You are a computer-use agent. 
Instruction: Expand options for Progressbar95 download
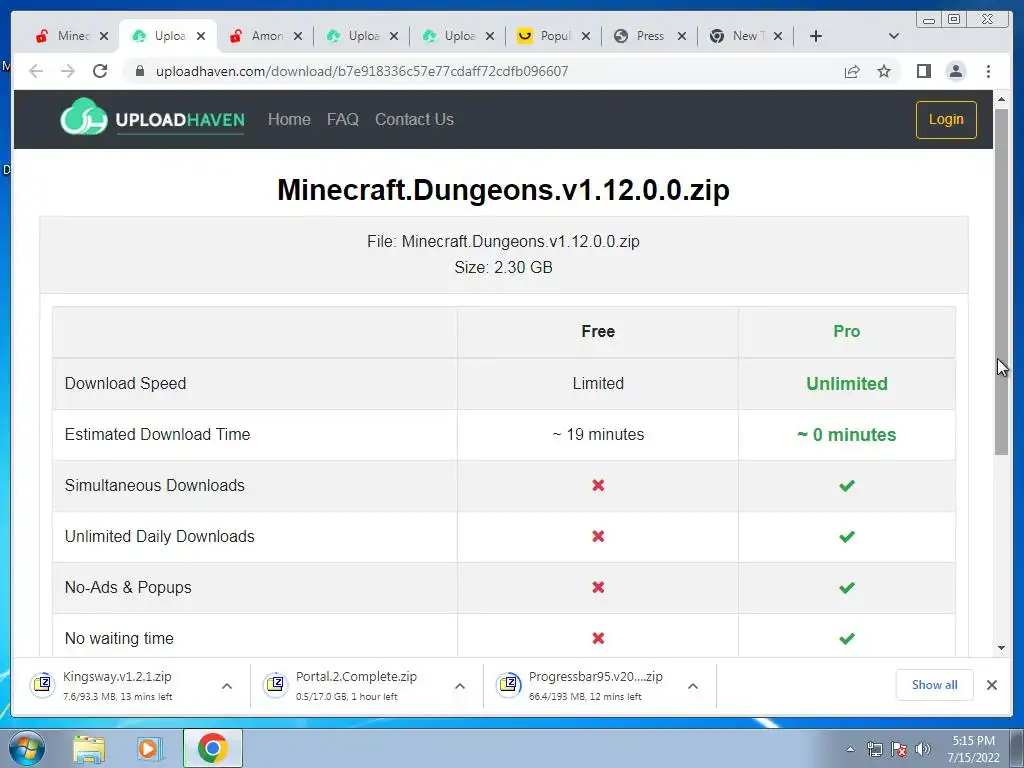tap(693, 686)
